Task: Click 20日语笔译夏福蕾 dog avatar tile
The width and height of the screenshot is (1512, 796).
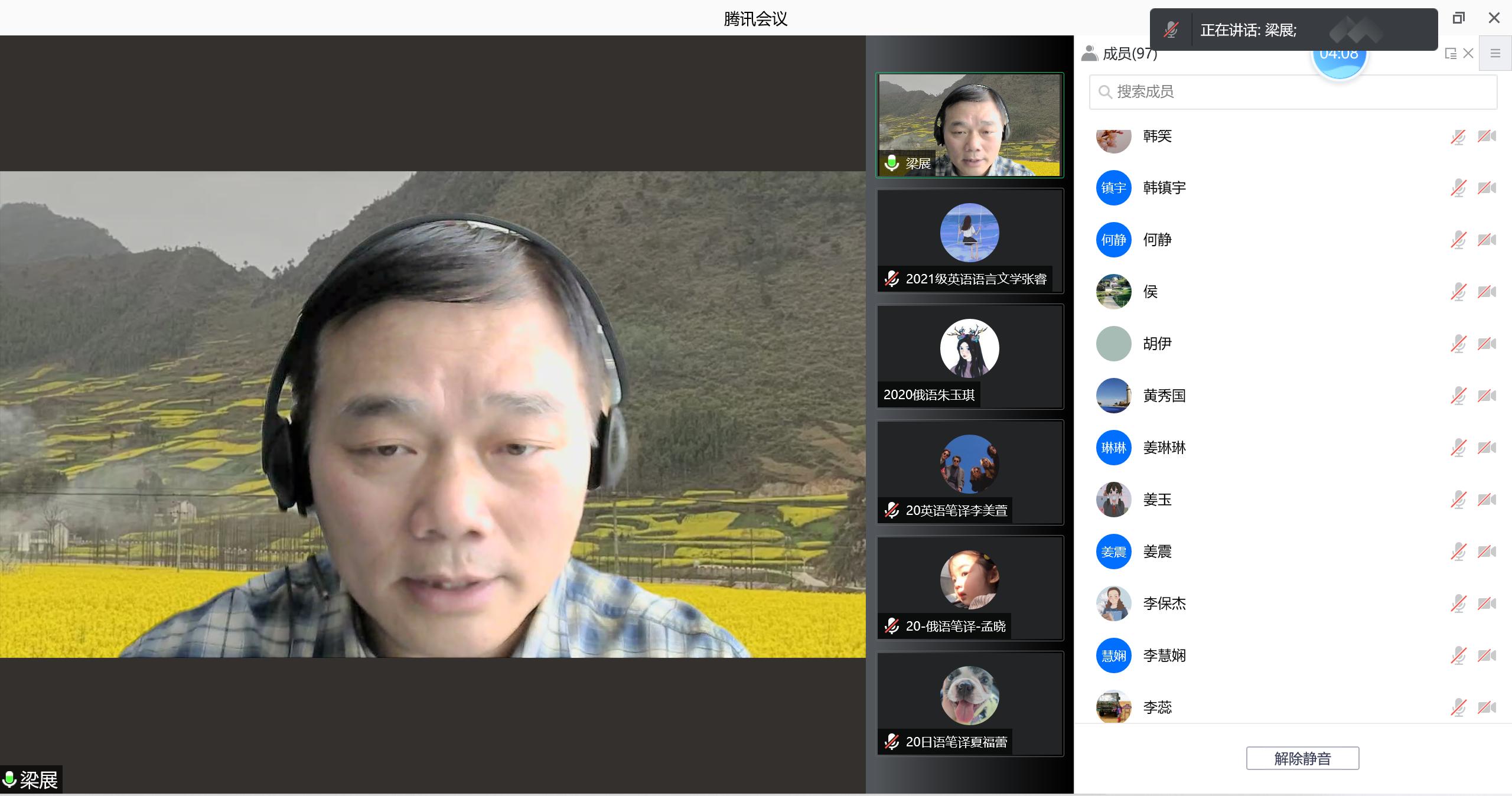Action: click(x=969, y=696)
